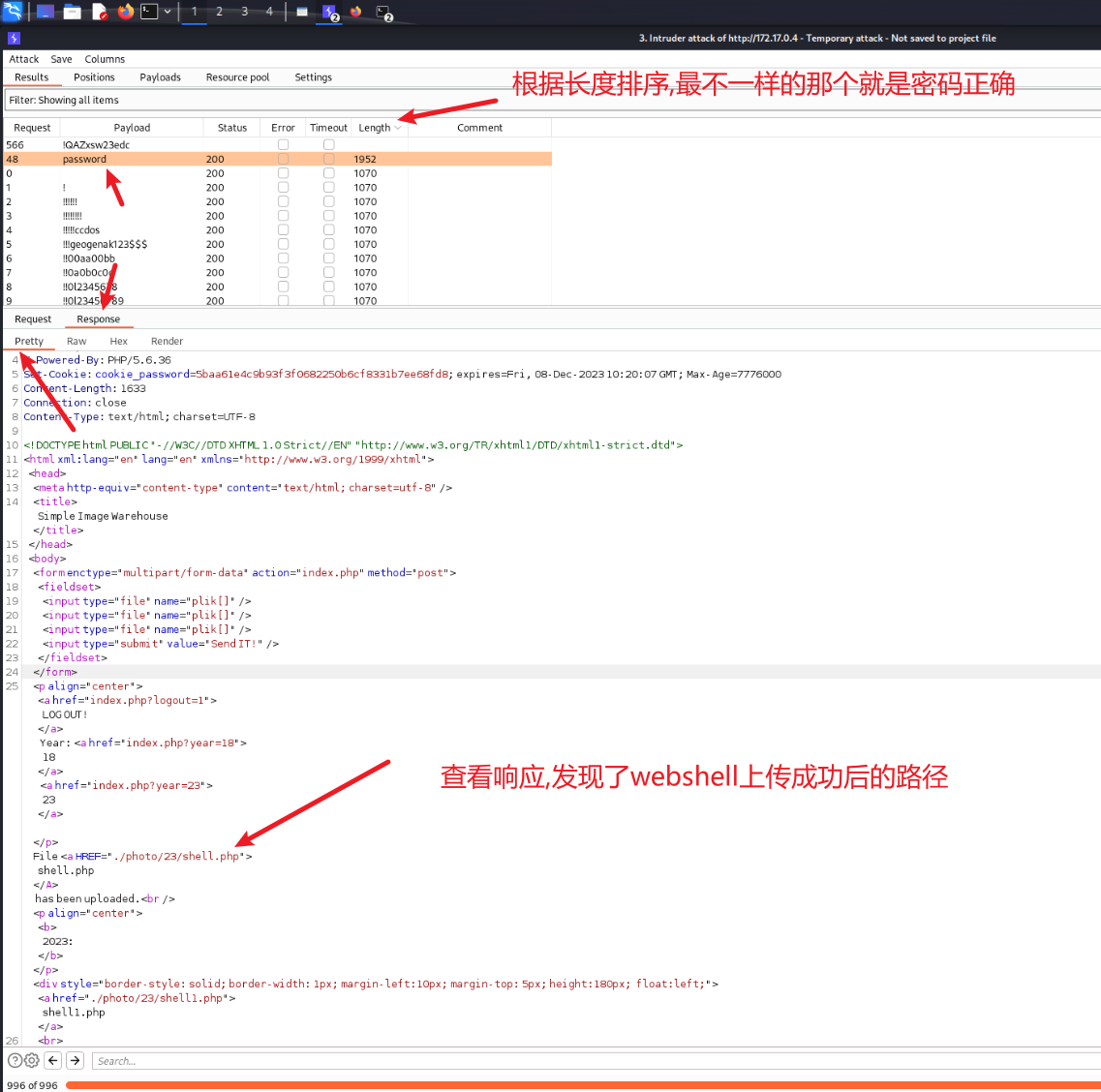
Task: Click the attack progress bar
Action: pos(581,1085)
